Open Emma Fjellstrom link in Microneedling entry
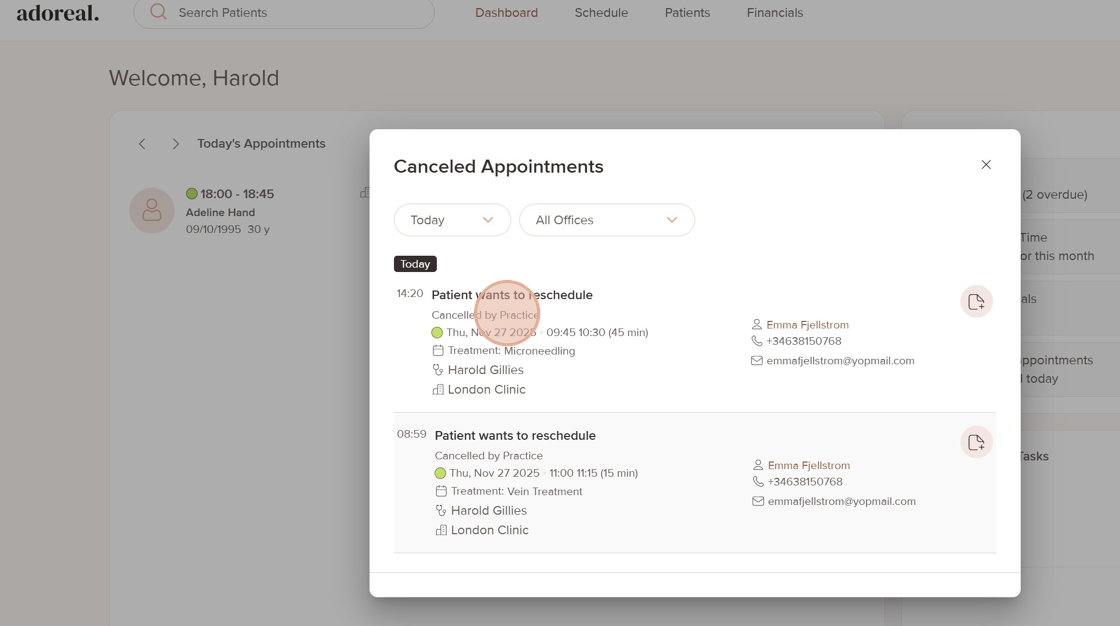The height and width of the screenshot is (626, 1120). [807, 324]
